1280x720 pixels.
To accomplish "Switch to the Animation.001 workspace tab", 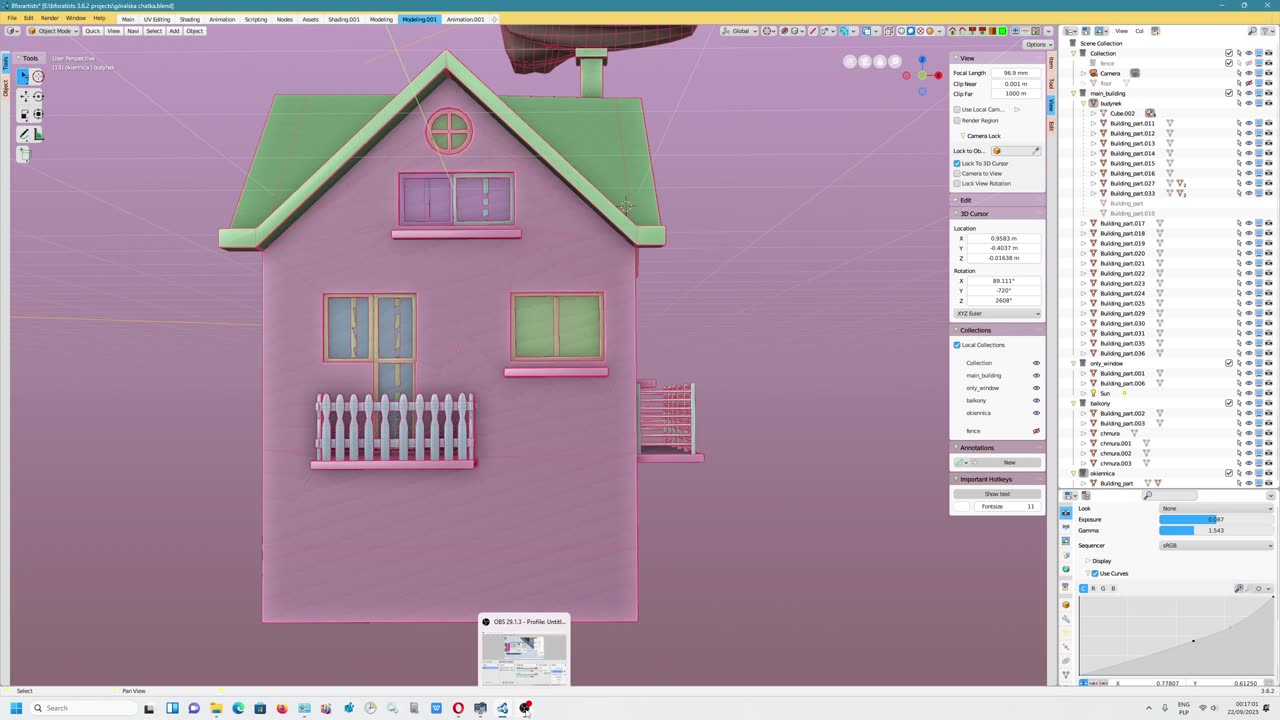I will click(465, 19).
